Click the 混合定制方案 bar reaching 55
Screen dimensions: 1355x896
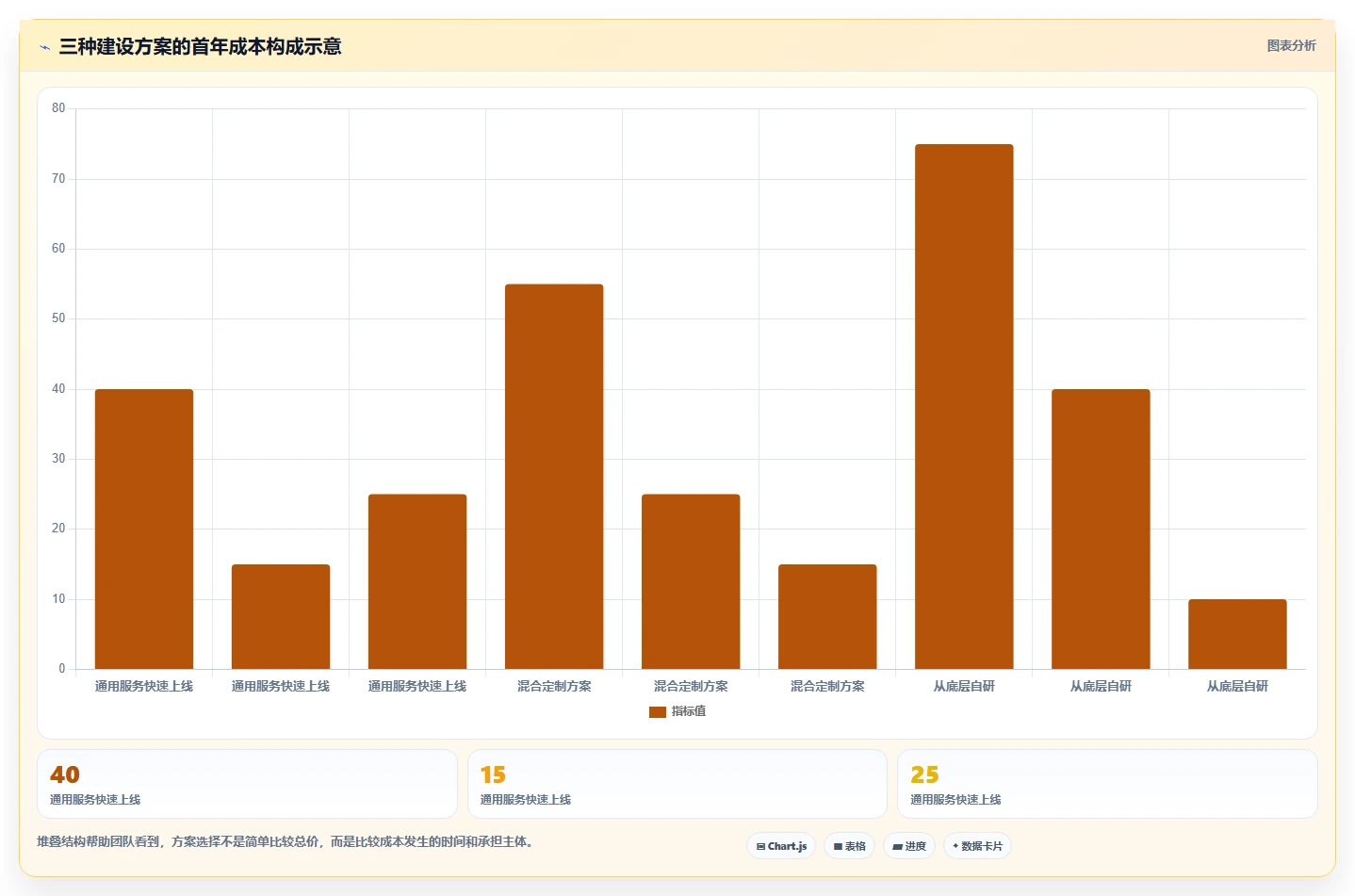point(554,477)
